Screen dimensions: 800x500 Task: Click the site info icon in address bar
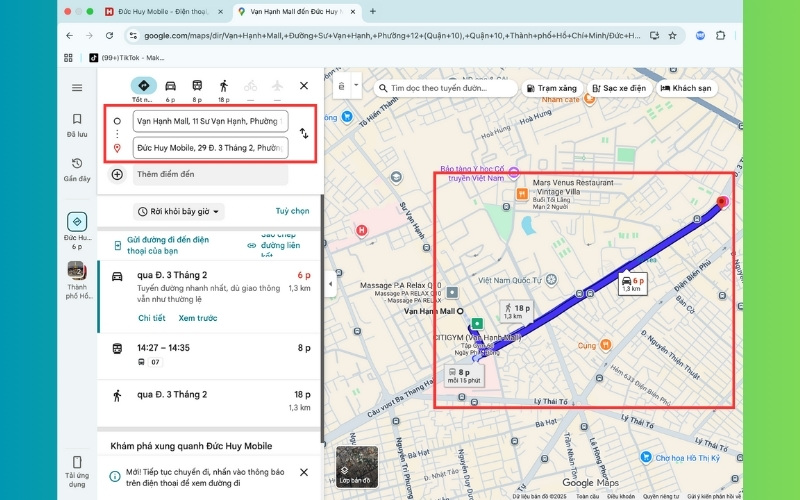click(133, 35)
